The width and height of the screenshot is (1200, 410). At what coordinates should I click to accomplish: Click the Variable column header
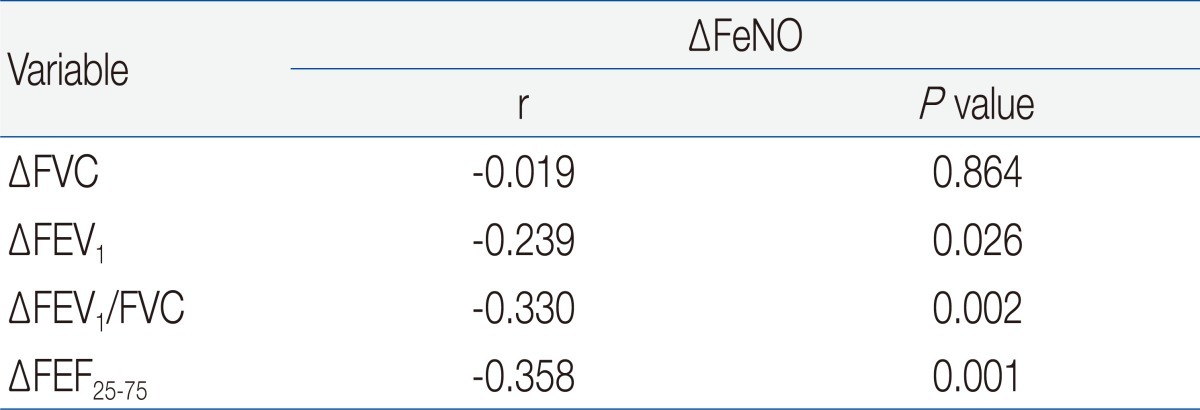pyautogui.click(x=68, y=75)
